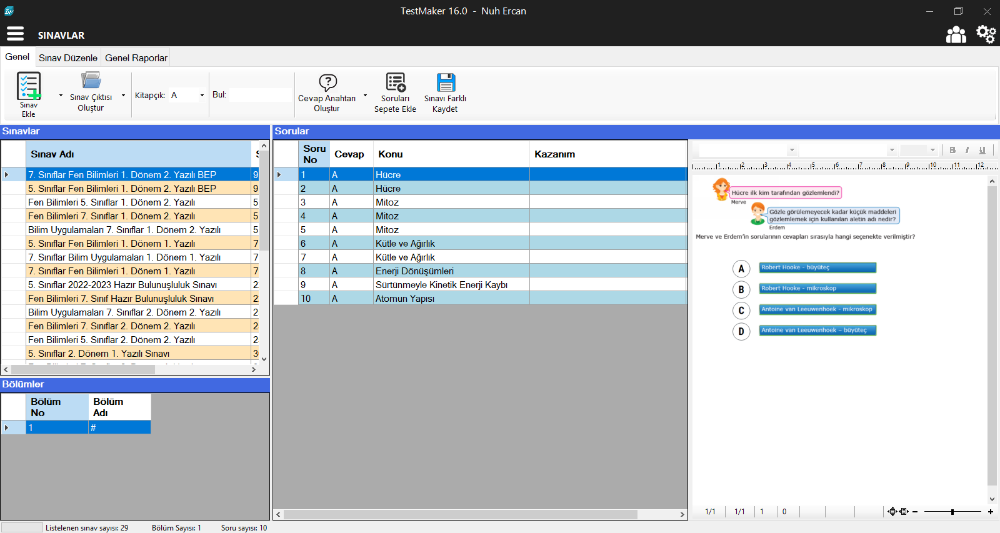Image resolution: width=1000 pixels, height=533 pixels.
Task: Toggle underline formatting in preview editor
Action: (982, 150)
